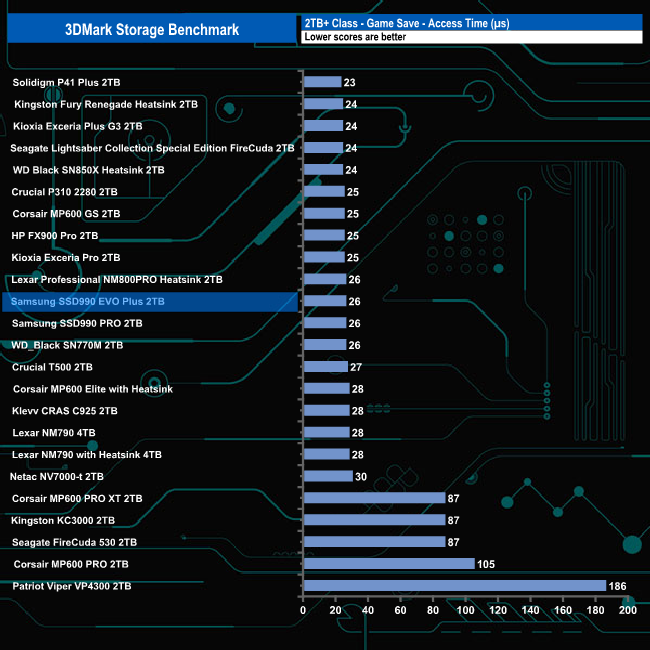Click the '120' axis tick label

(x=498, y=610)
